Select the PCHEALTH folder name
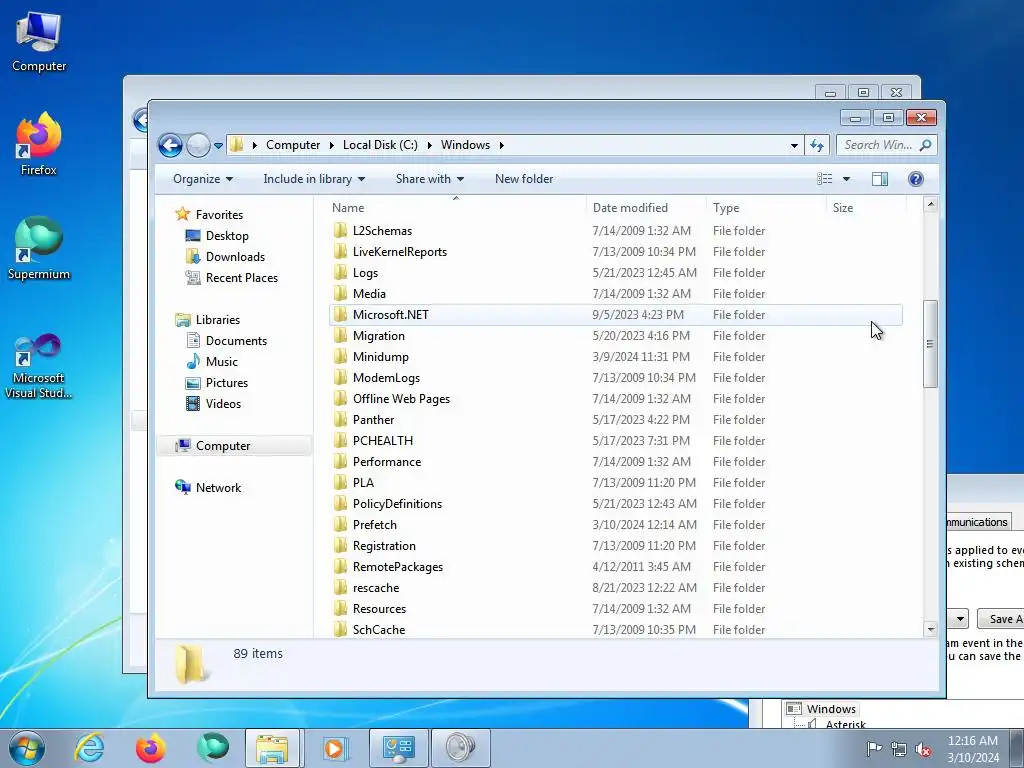 point(383,441)
